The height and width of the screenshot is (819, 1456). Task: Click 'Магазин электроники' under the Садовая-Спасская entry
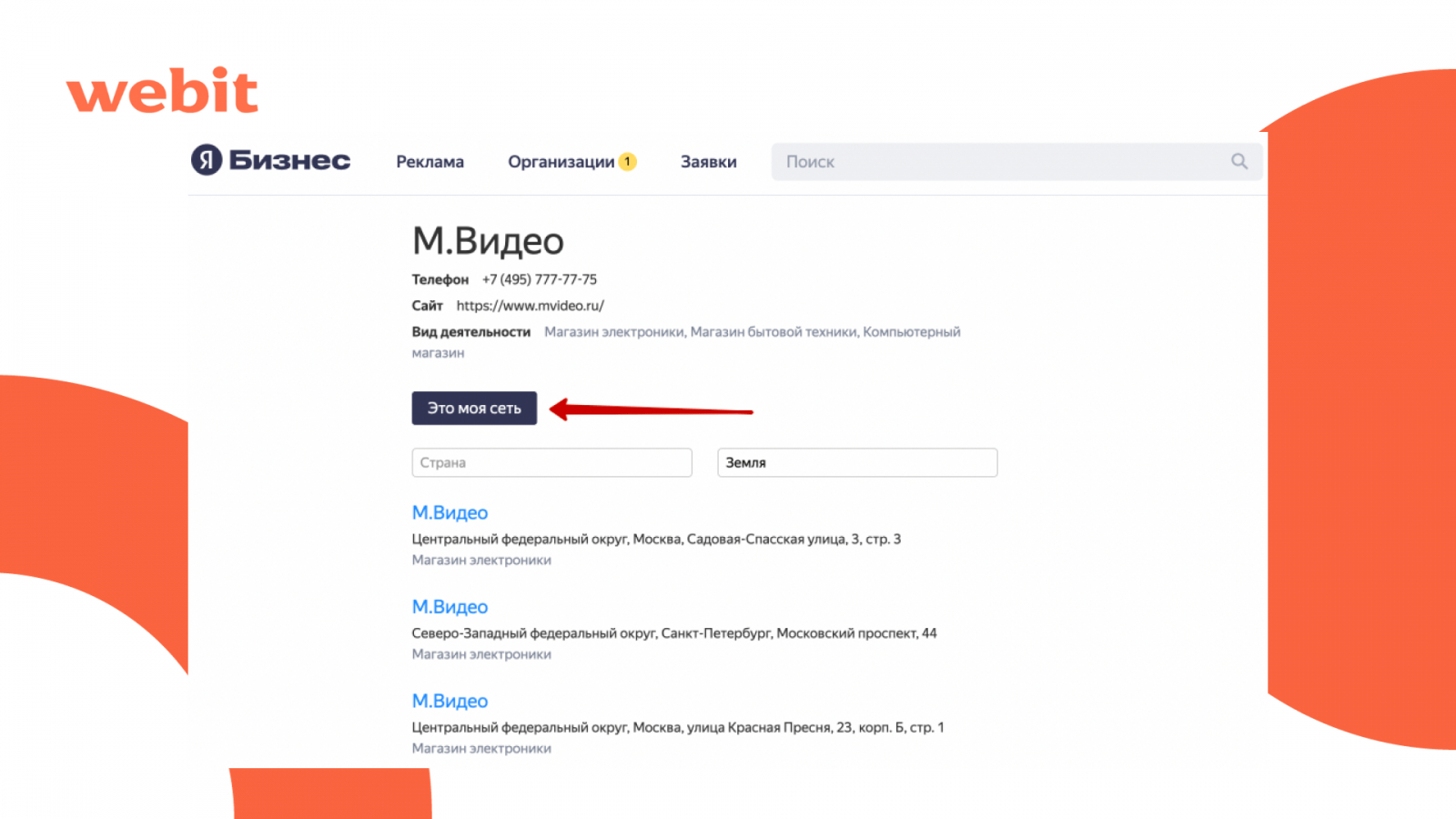[481, 560]
